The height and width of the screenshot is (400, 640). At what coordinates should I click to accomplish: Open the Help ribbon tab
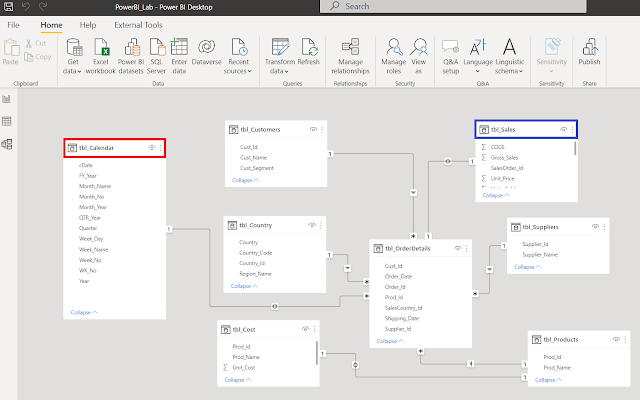(x=88, y=25)
